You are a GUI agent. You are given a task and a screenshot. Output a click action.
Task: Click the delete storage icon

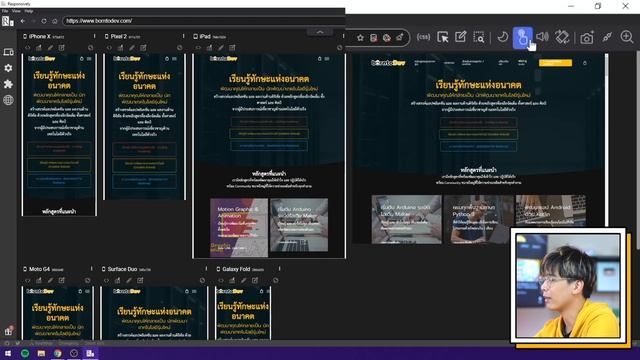pyautogui.click(x=373, y=38)
